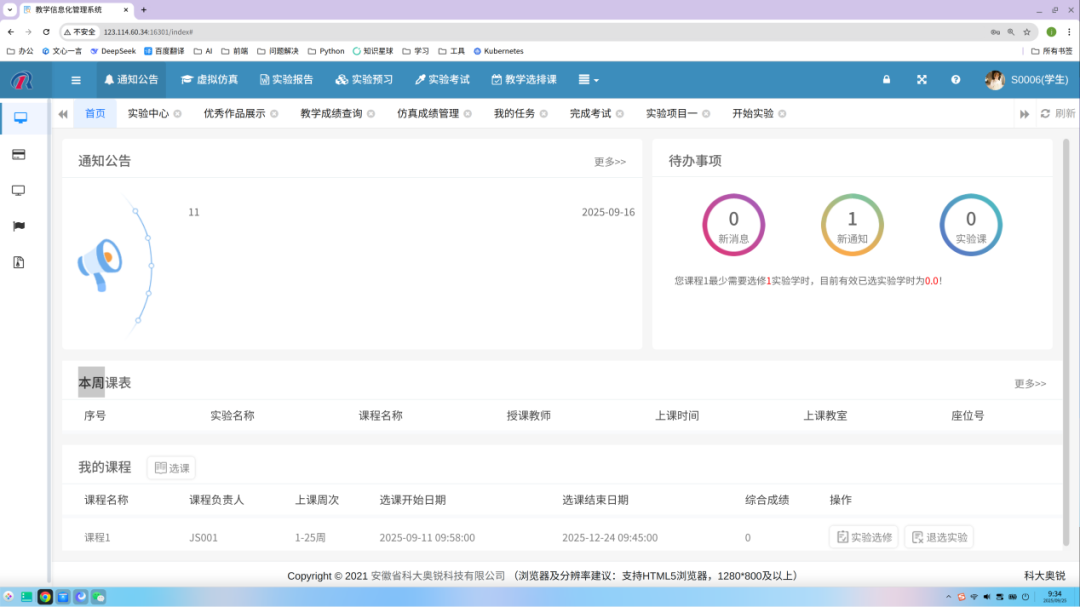Close the 仿真成绩管理 tab
Image resolution: width=1080 pixels, height=607 pixels.
click(x=468, y=114)
